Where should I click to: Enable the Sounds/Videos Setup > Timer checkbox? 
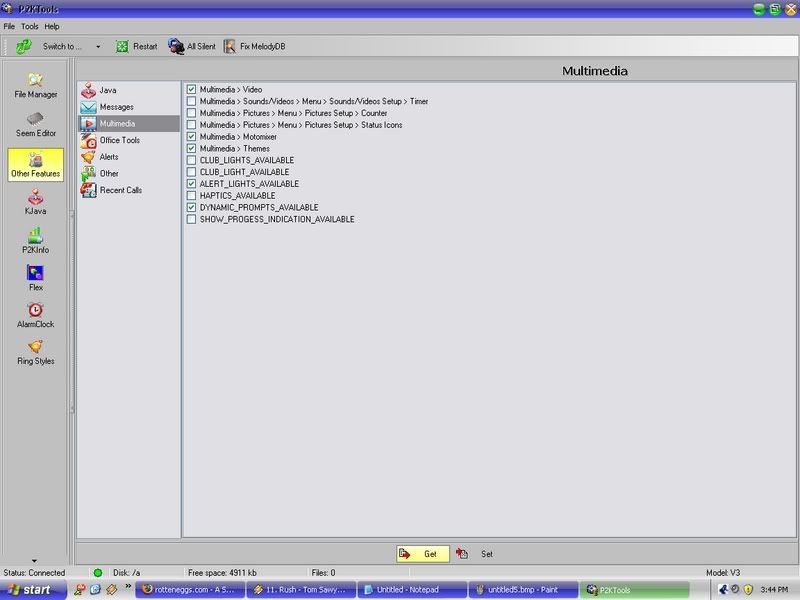pyautogui.click(x=191, y=101)
